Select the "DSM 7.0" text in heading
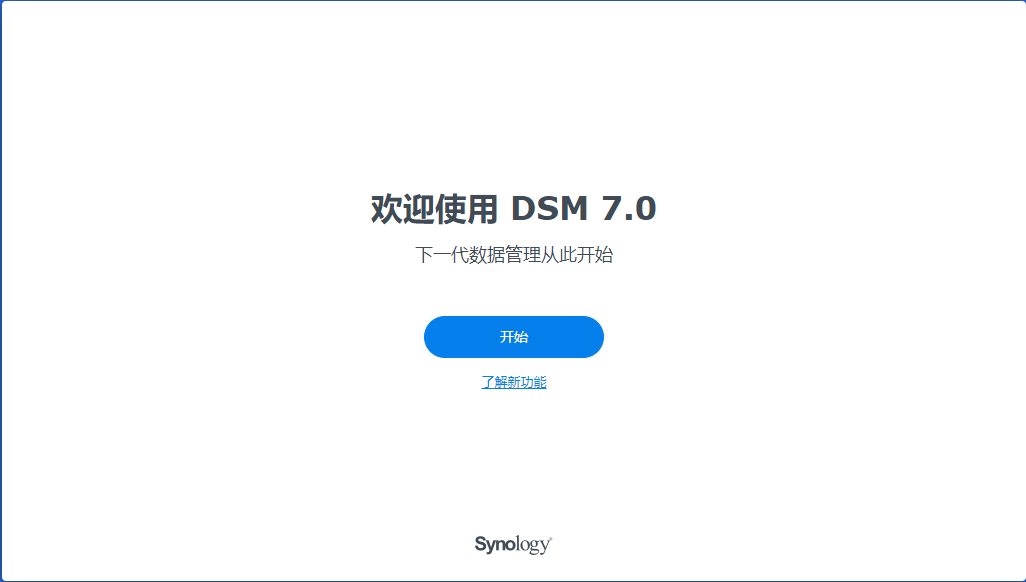This screenshot has width=1026, height=582. tap(584, 209)
